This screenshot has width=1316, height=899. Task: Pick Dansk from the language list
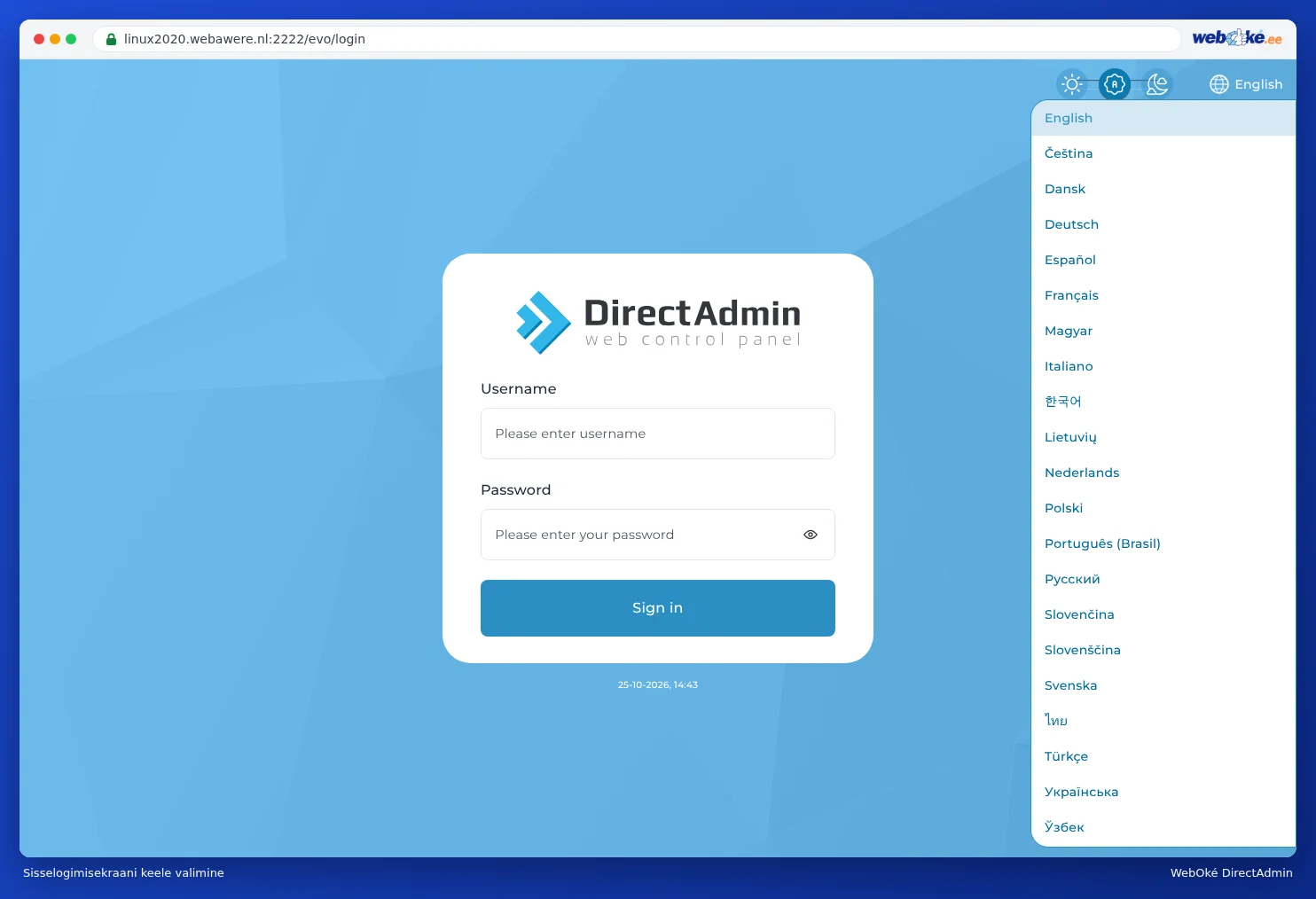click(x=1163, y=189)
